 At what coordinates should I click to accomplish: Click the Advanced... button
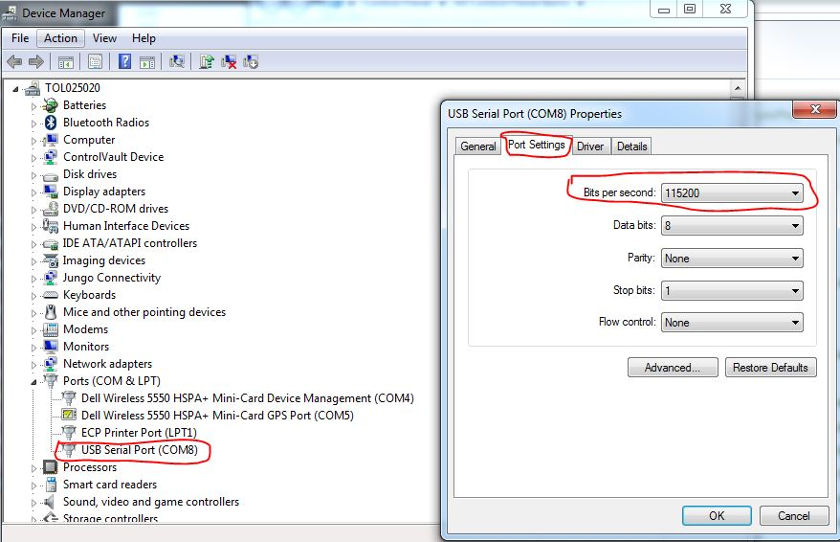tap(672, 368)
